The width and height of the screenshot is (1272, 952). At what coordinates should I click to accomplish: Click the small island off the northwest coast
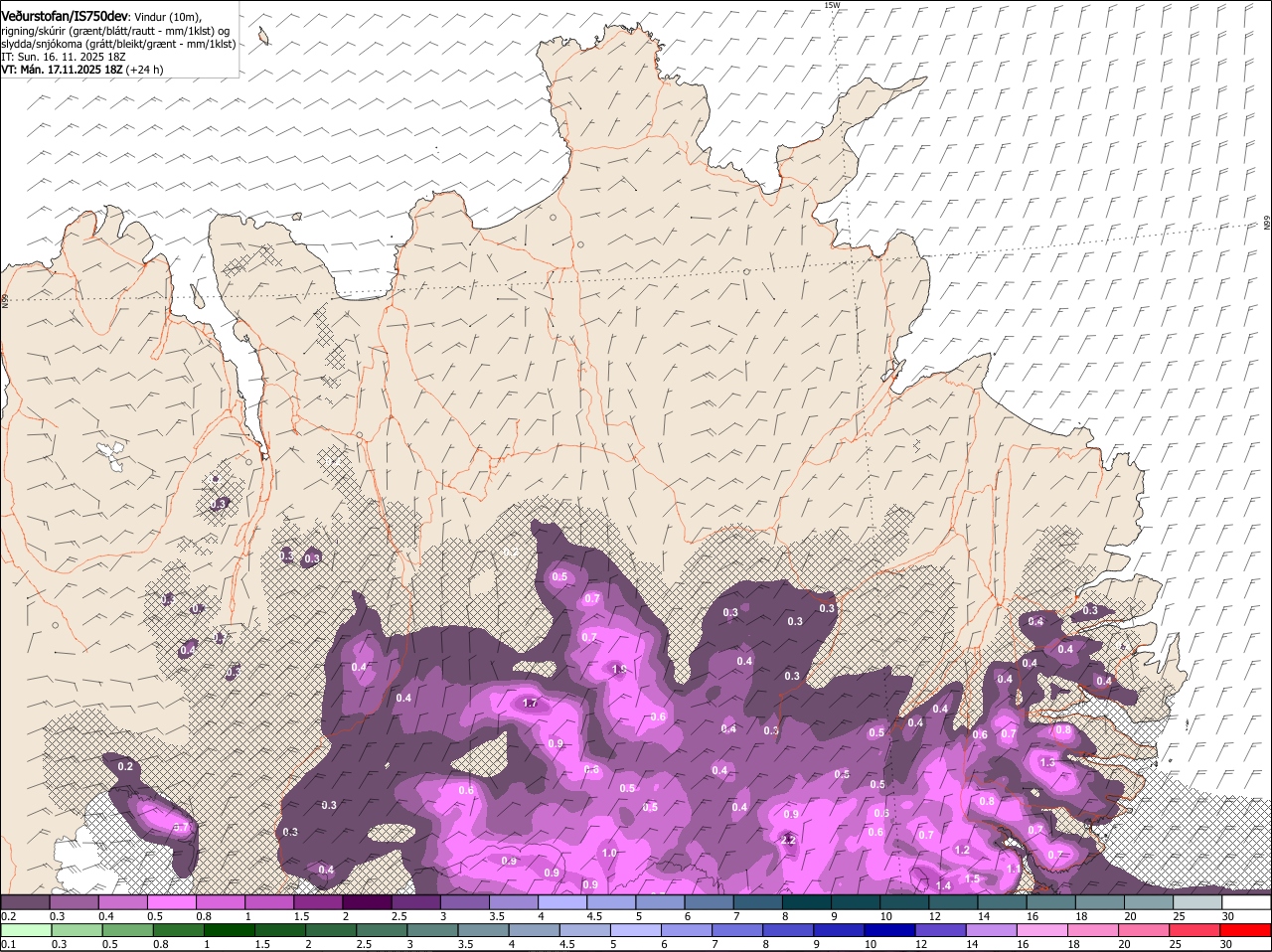(x=263, y=37)
